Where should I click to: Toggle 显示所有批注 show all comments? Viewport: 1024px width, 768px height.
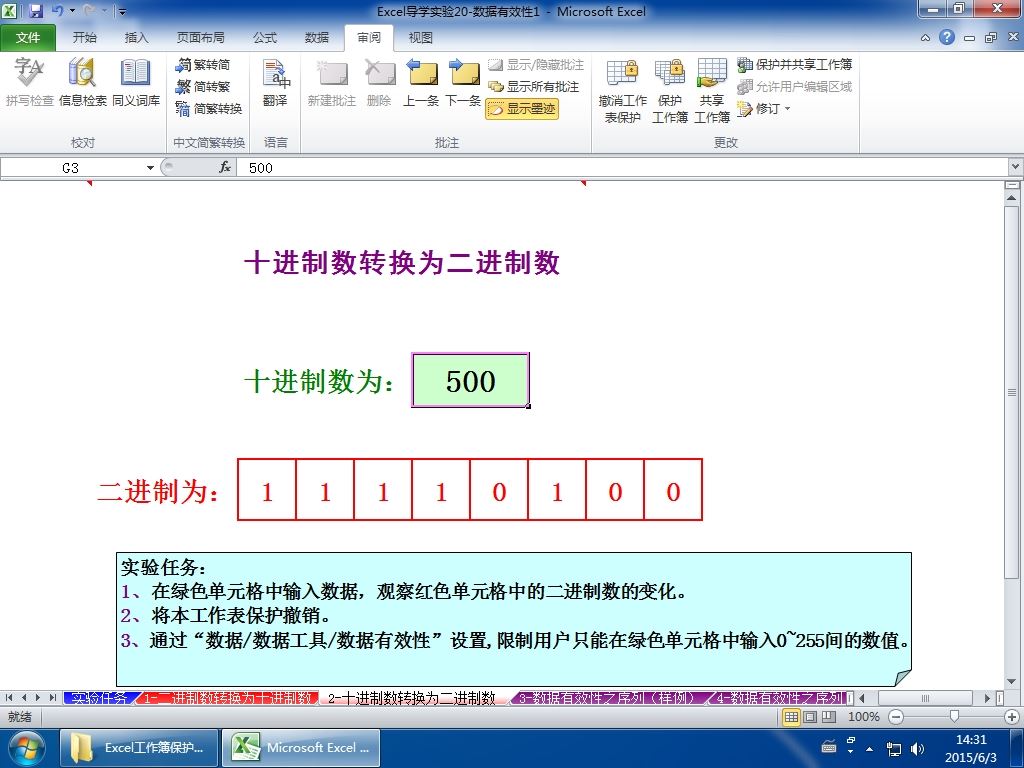pyautogui.click(x=534, y=86)
